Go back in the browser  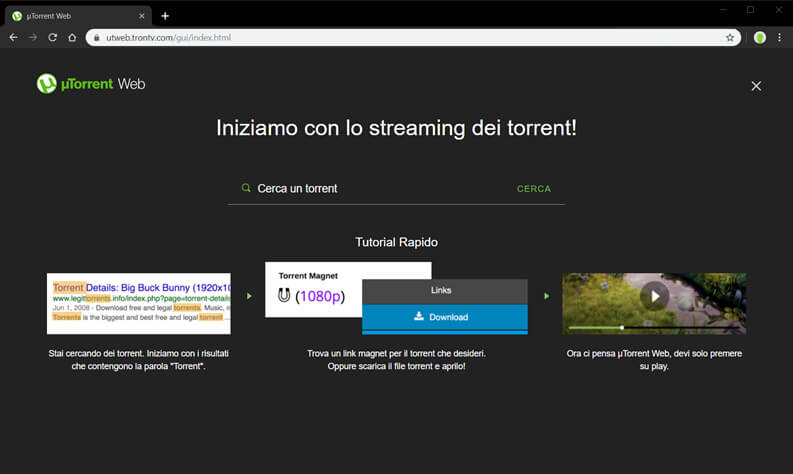pyautogui.click(x=14, y=37)
